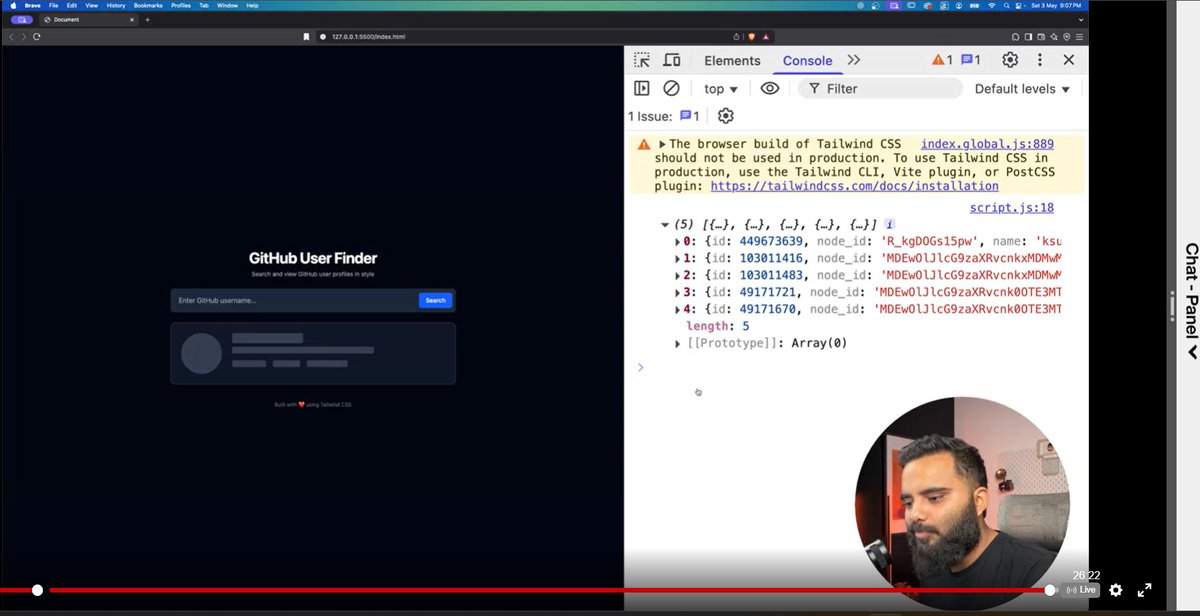Viewport: 1200px width, 616px height.
Task: Open DevTools settings gear
Action: point(1009,60)
